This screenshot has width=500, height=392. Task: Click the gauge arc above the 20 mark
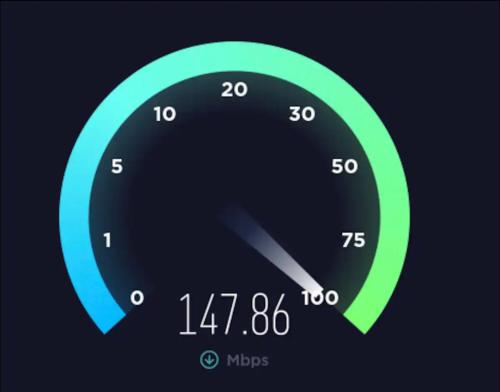pos(234,56)
